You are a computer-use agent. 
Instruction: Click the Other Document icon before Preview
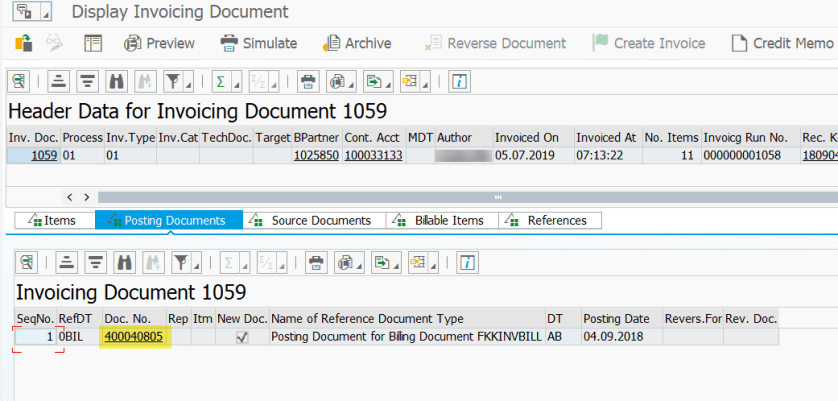tap(24, 43)
